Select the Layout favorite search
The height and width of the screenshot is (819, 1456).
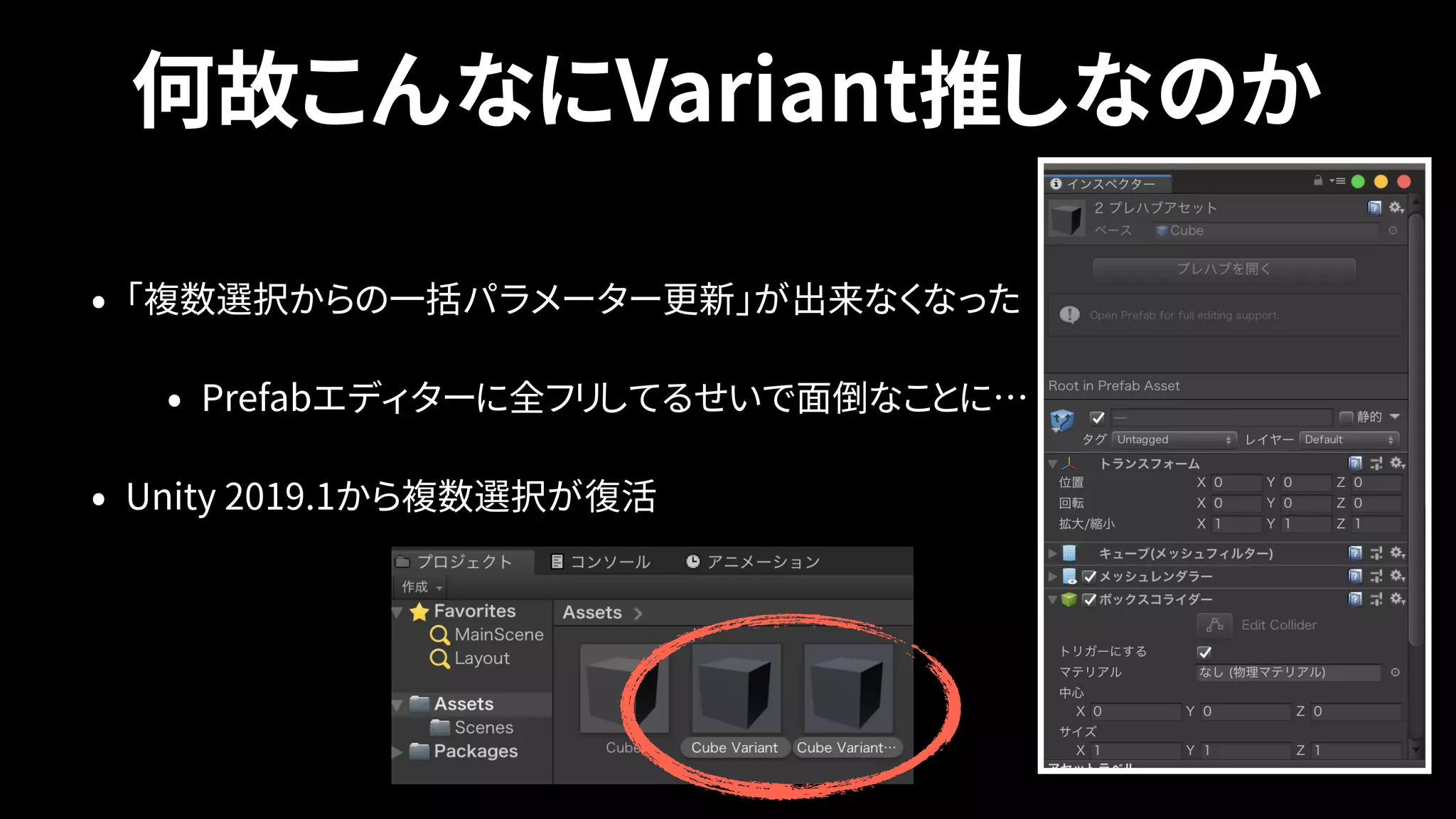481,658
